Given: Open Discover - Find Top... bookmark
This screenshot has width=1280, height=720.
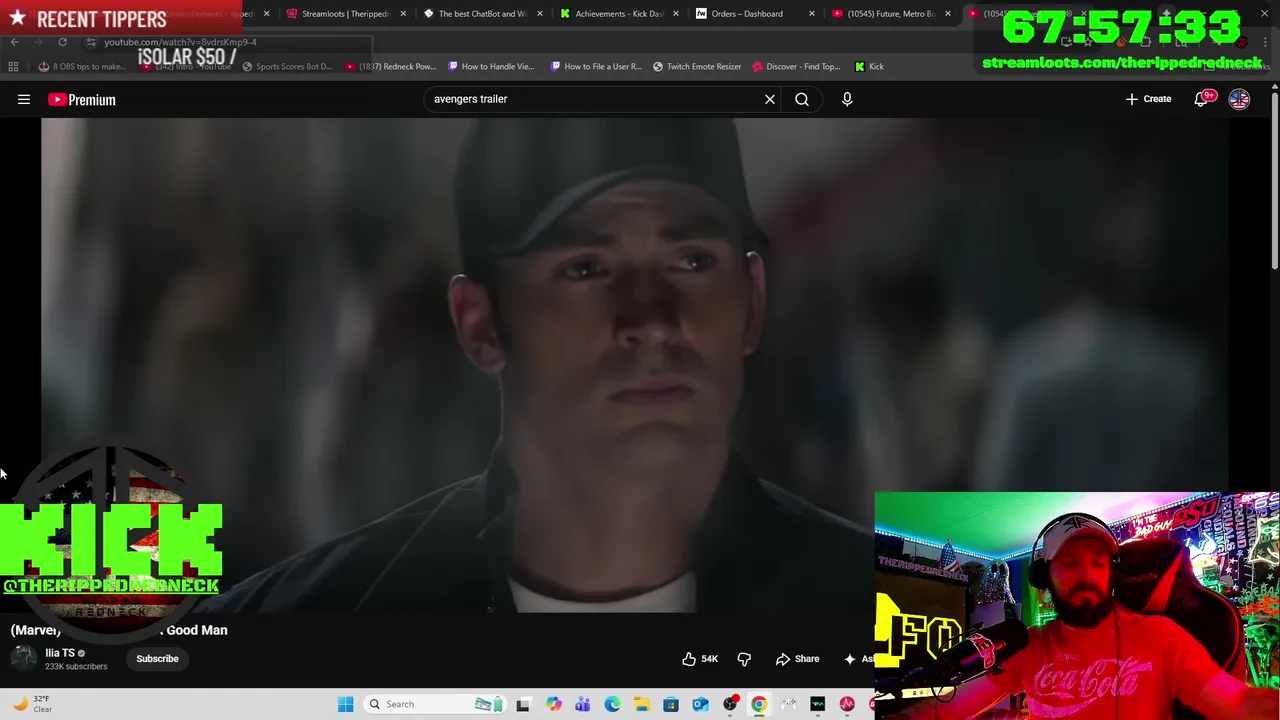Looking at the screenshot, I should click(796, 66).
